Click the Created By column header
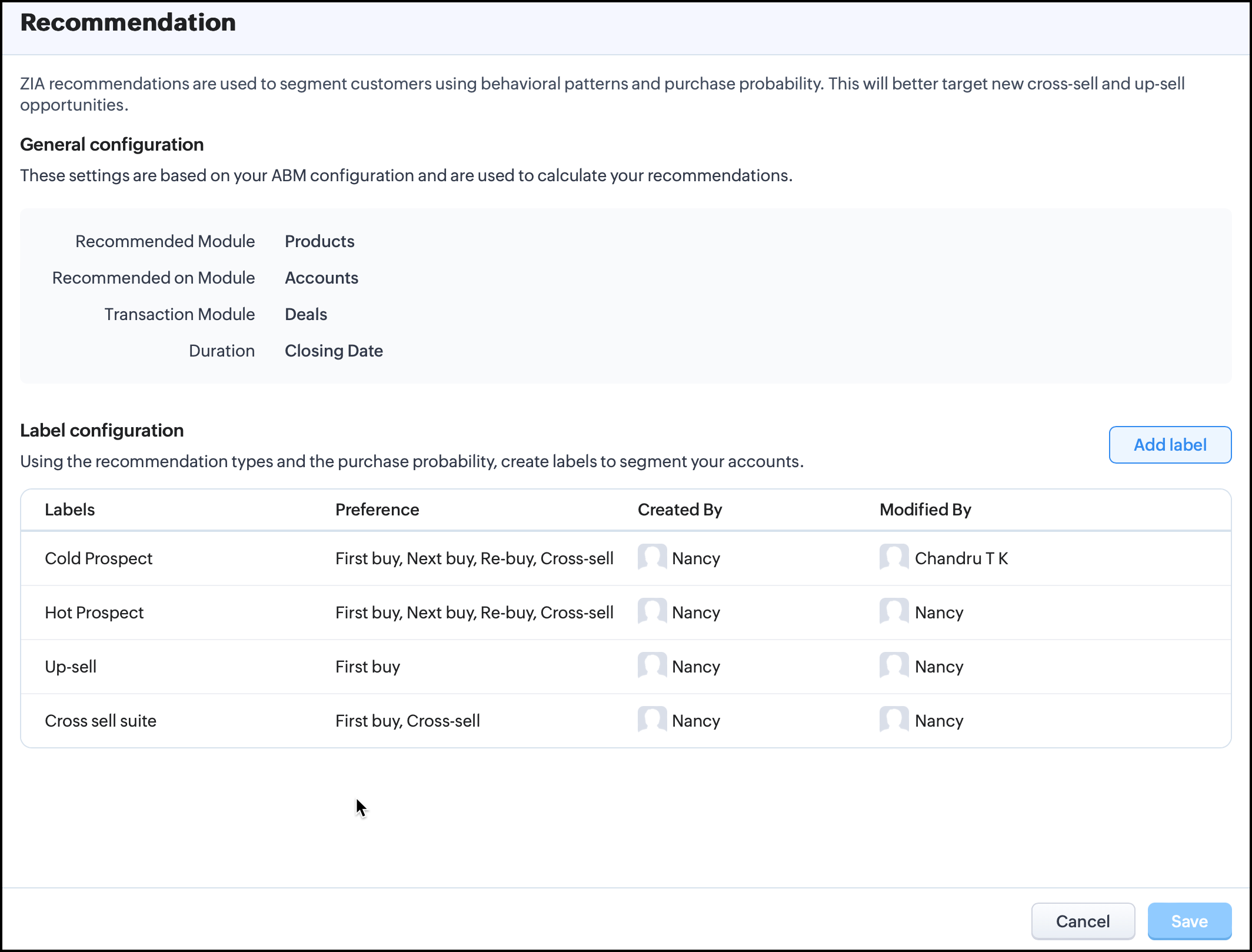This screenshot has width=1252, height=952. pos(680,510)
